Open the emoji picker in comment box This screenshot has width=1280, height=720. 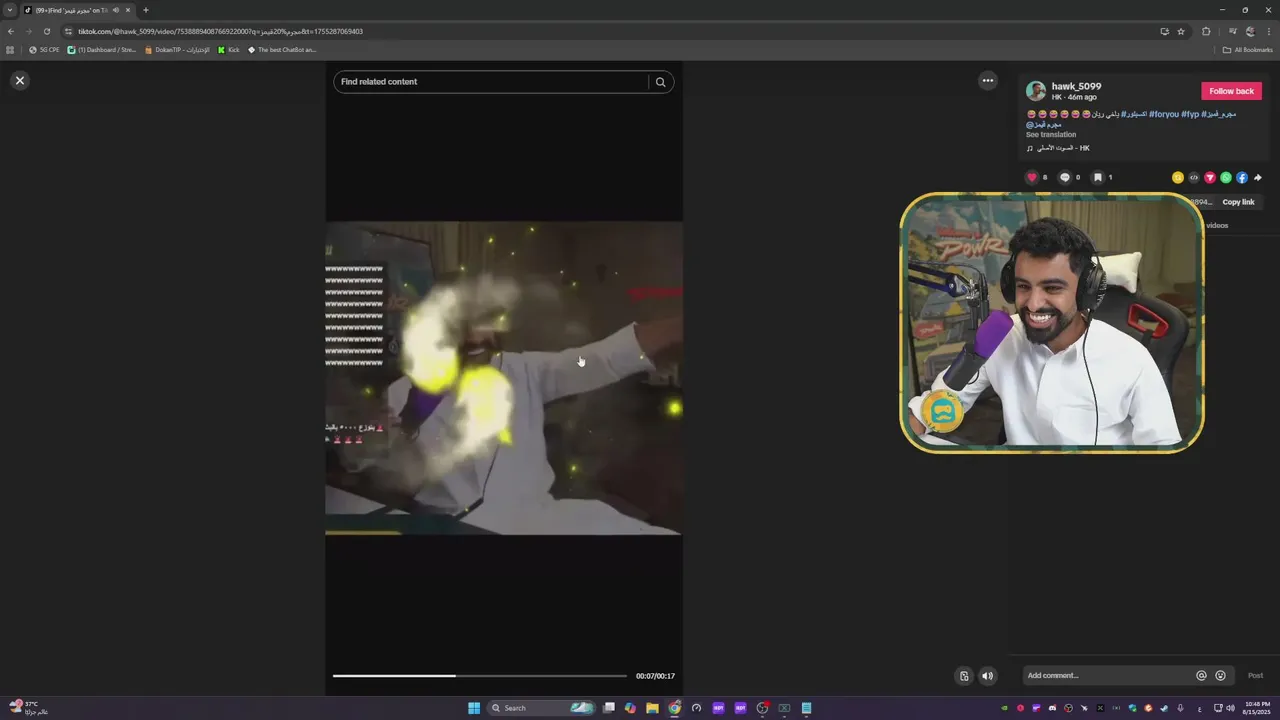(x=1220, y=675)
